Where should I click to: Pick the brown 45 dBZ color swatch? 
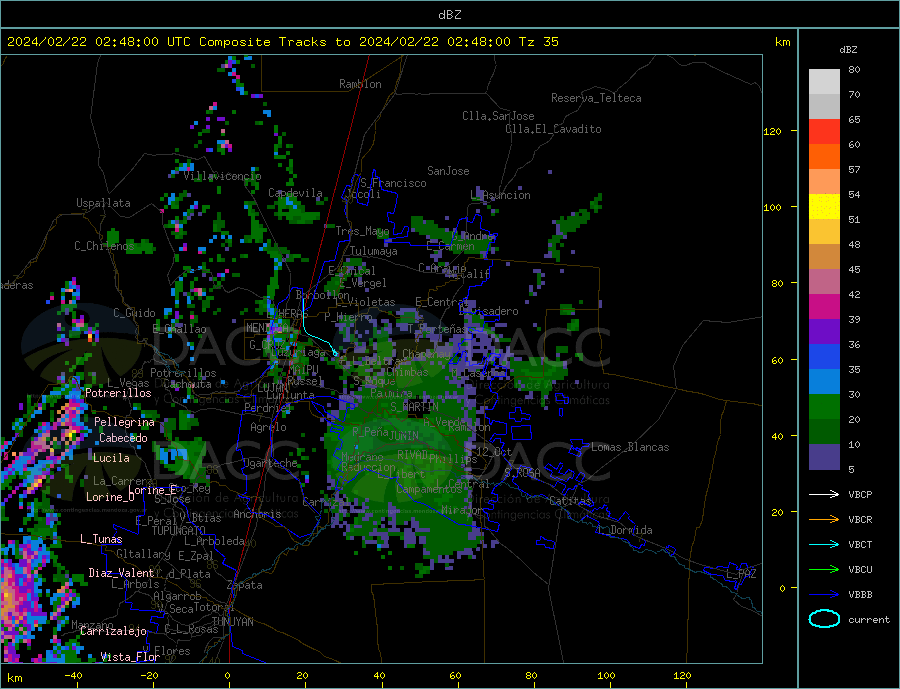824,257
